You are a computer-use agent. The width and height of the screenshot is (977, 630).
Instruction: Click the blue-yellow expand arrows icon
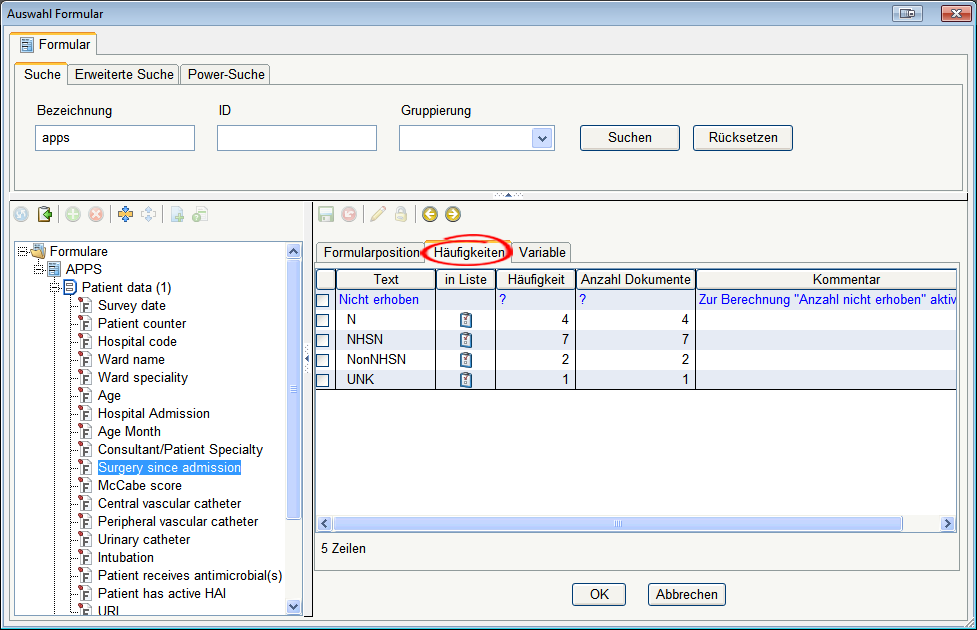pyautogui.click(x=125, y=214)
